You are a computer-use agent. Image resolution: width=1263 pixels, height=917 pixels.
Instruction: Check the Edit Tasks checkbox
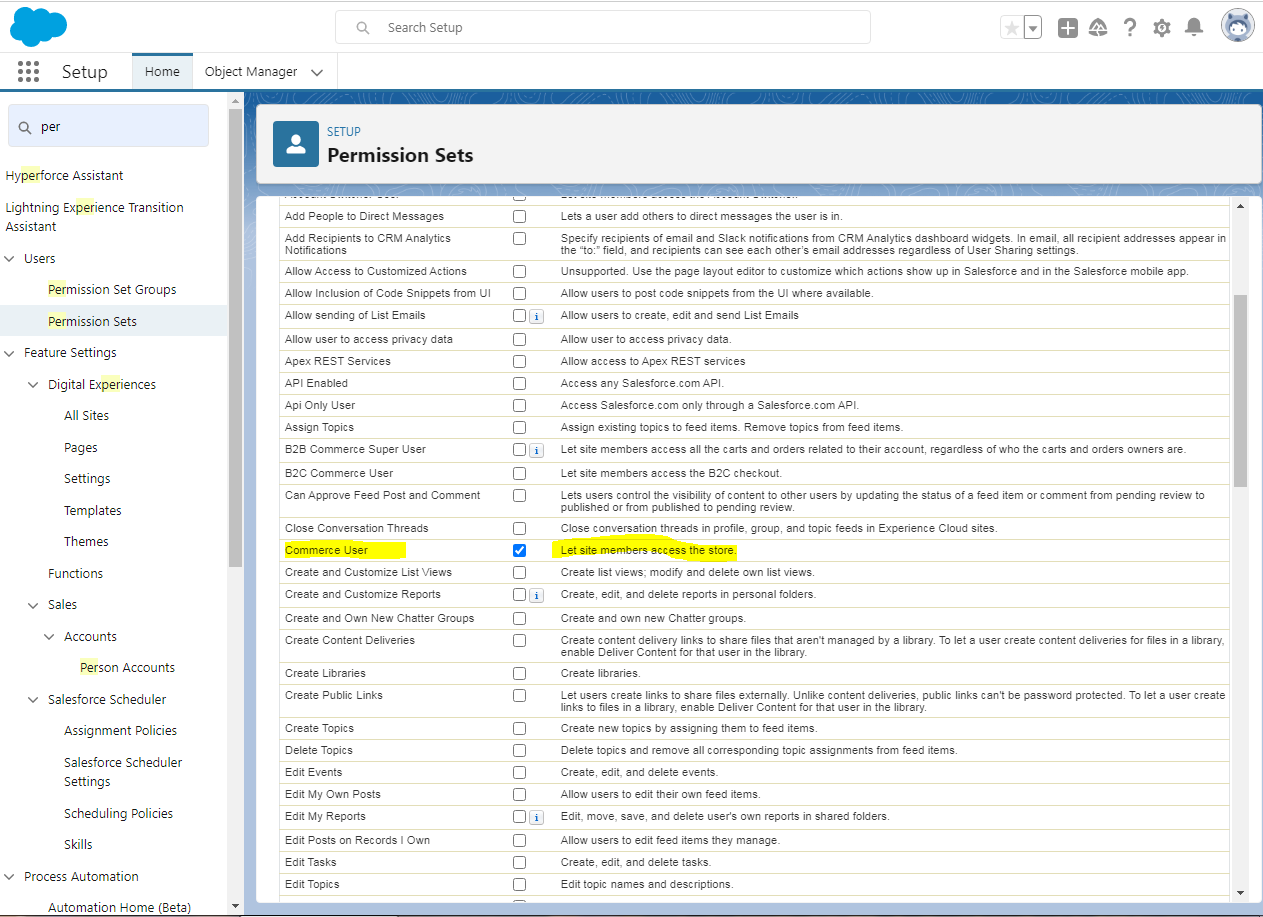coord(519,862)
